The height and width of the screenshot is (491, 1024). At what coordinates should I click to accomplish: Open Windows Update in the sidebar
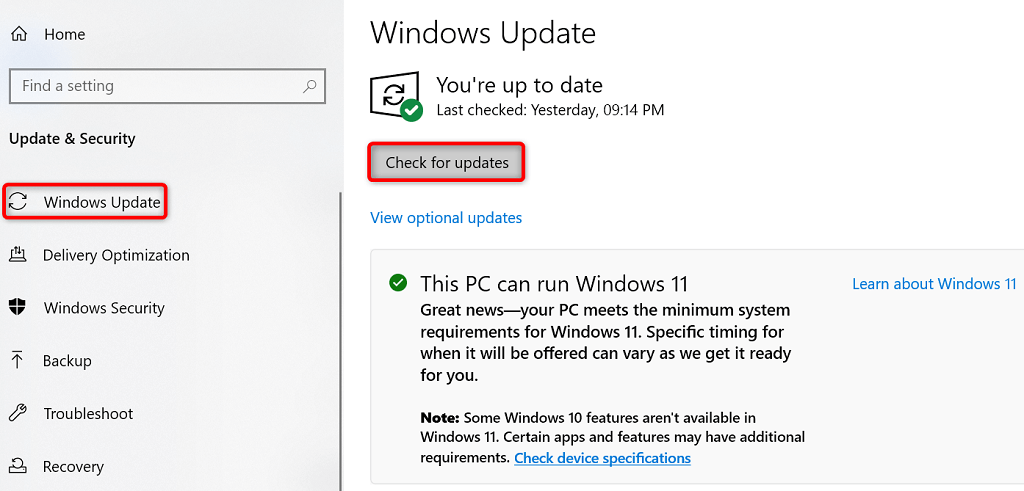102,202
